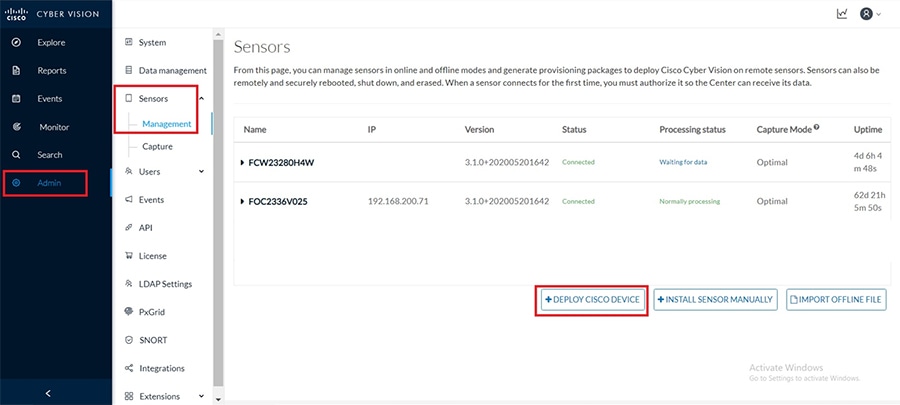Click the IP column header
This screenshot has height=405, width=900.
pos(371,130)
